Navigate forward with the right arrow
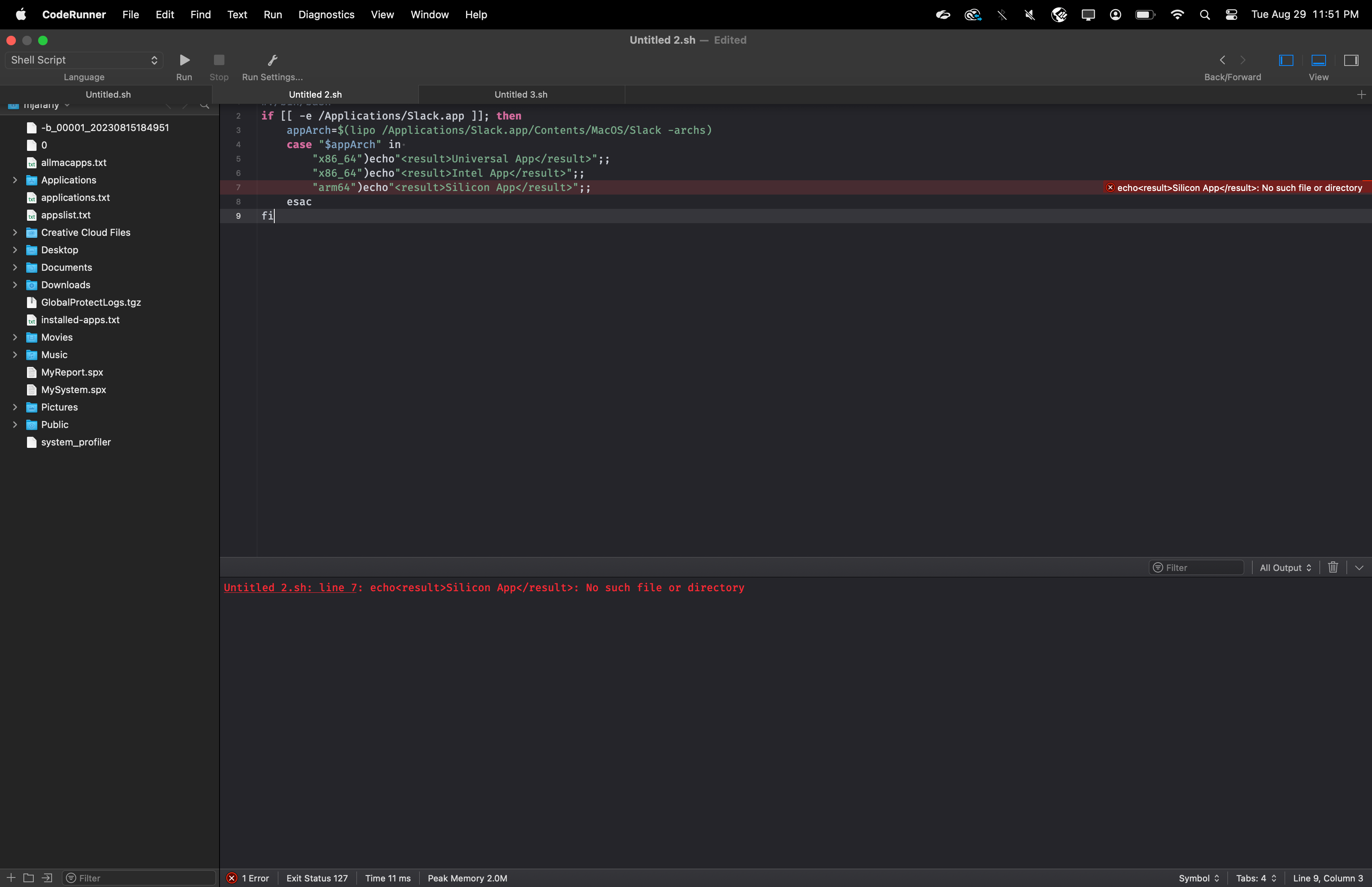Image resolution: width=1372 pixels, height=887 pixels. pos(1243,60)
